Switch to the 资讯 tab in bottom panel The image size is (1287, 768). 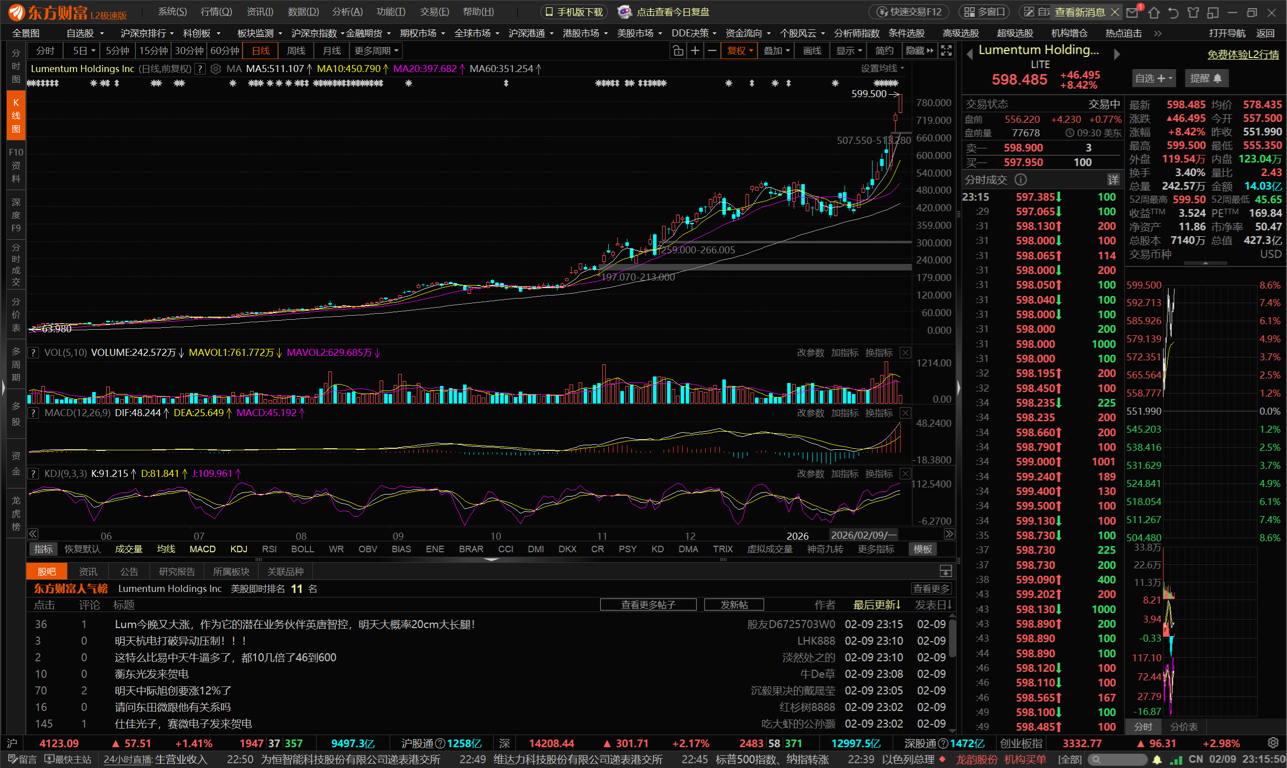point(88,572)
